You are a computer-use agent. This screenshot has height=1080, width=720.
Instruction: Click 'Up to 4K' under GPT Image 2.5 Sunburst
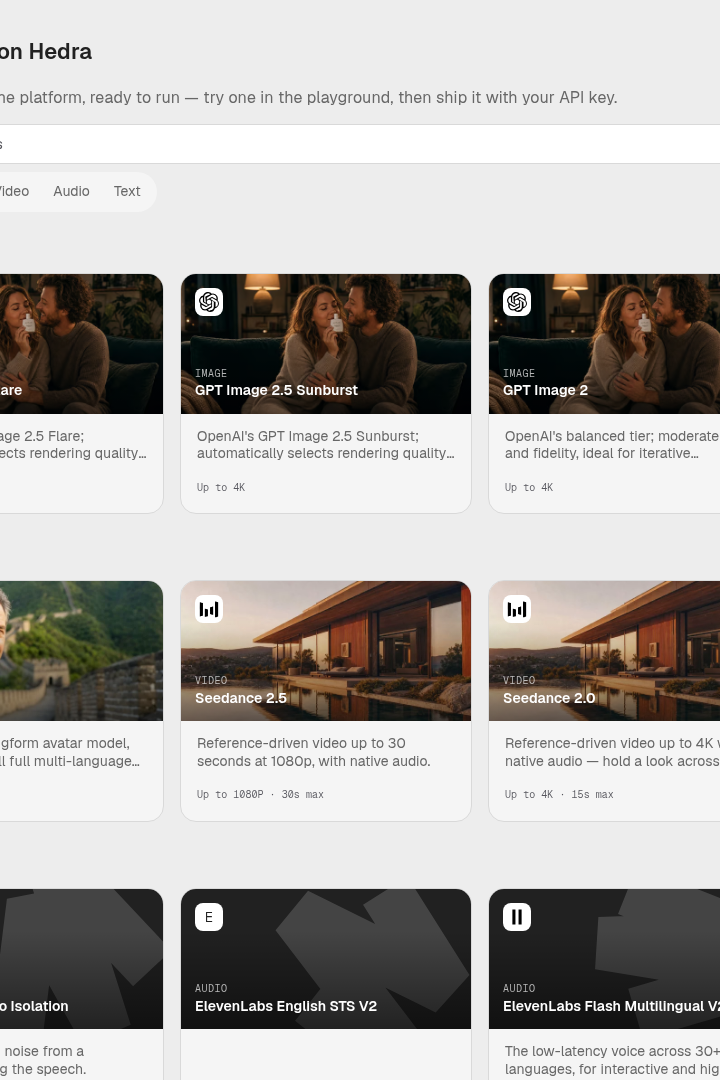(x=220, y=487)
